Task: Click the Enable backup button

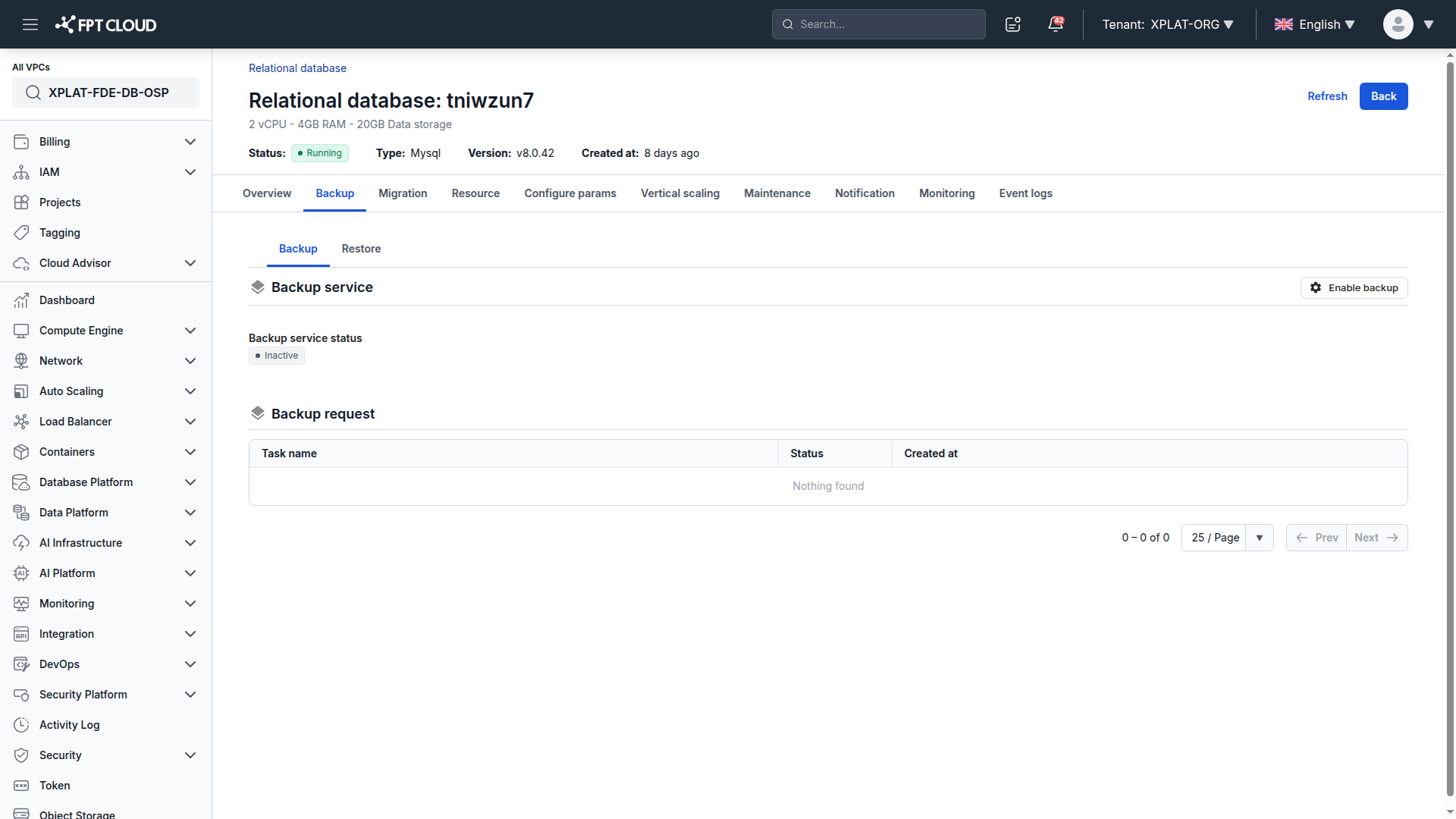Action: [1354, 287]
